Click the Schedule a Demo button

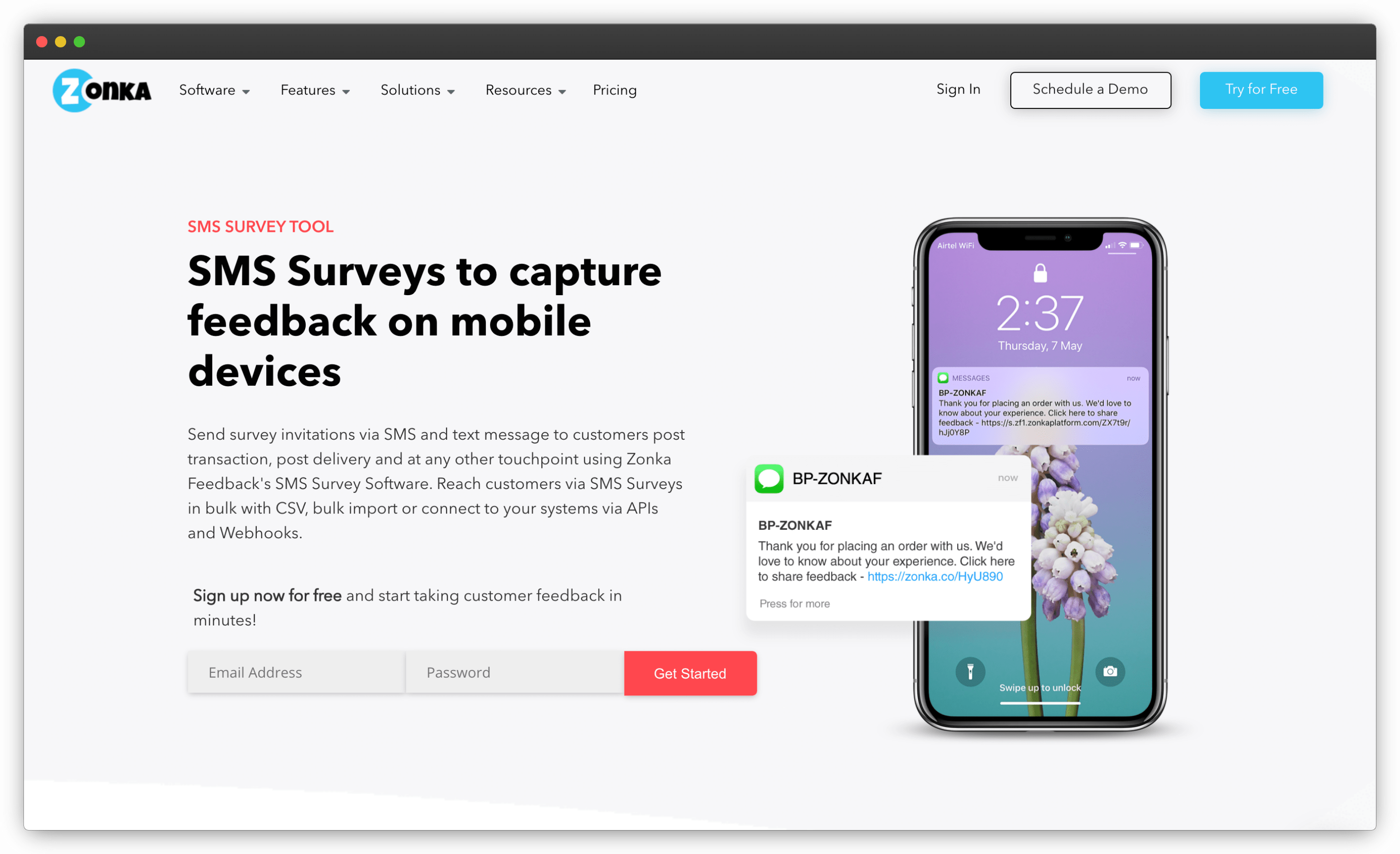[1090, 90]
